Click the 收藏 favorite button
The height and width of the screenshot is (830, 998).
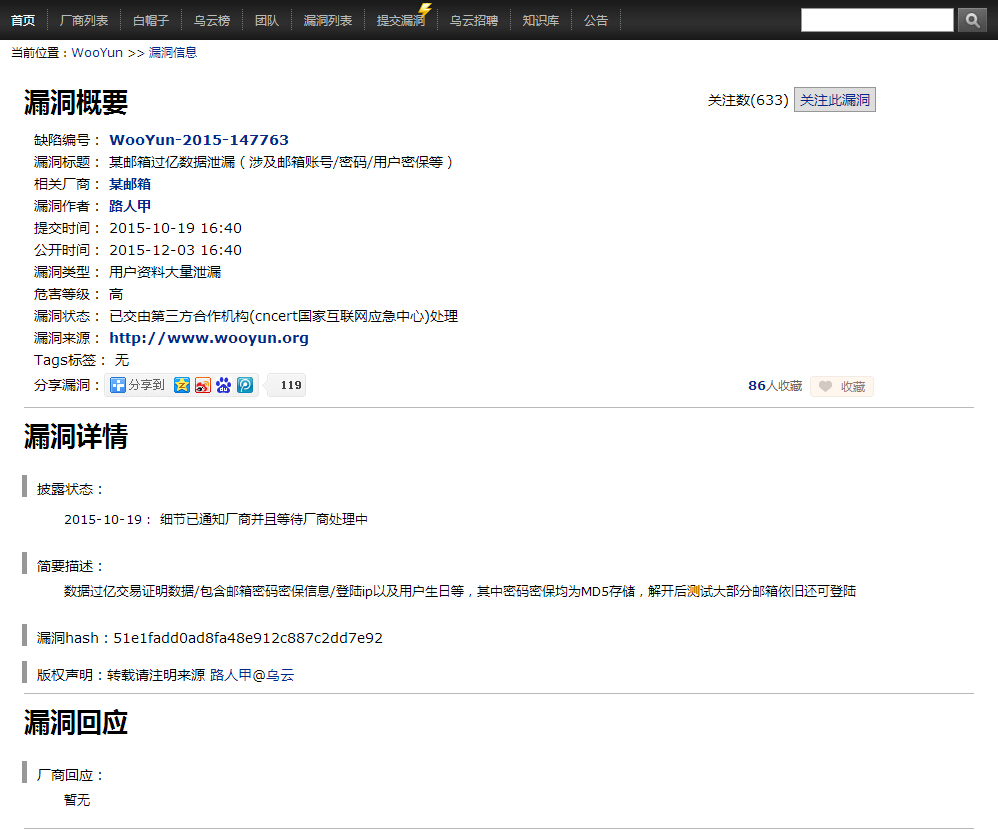[x=842, y=386]
